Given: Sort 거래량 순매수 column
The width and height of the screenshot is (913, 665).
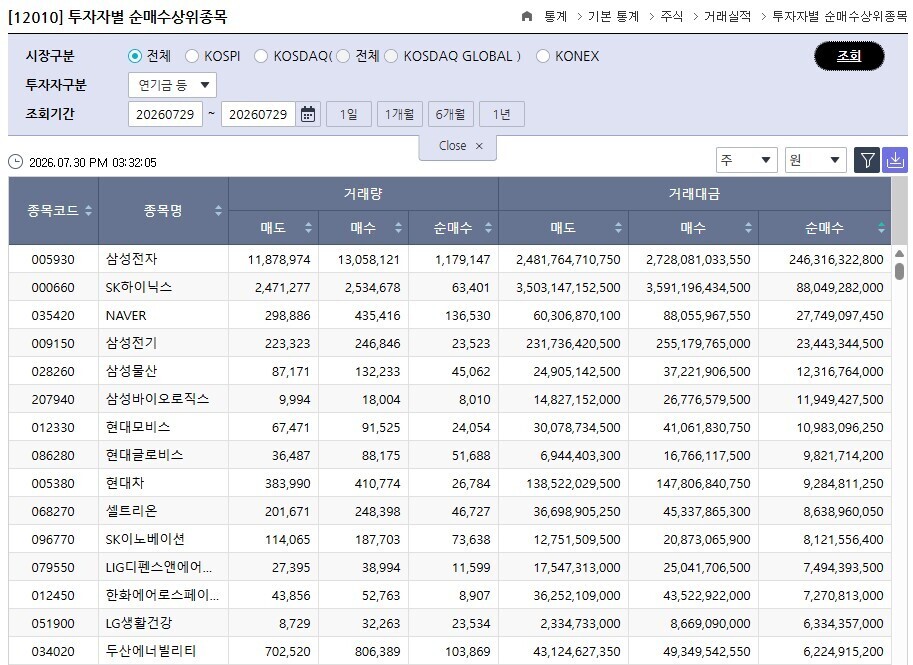Looking at the screenshot, I should (489, 228).
